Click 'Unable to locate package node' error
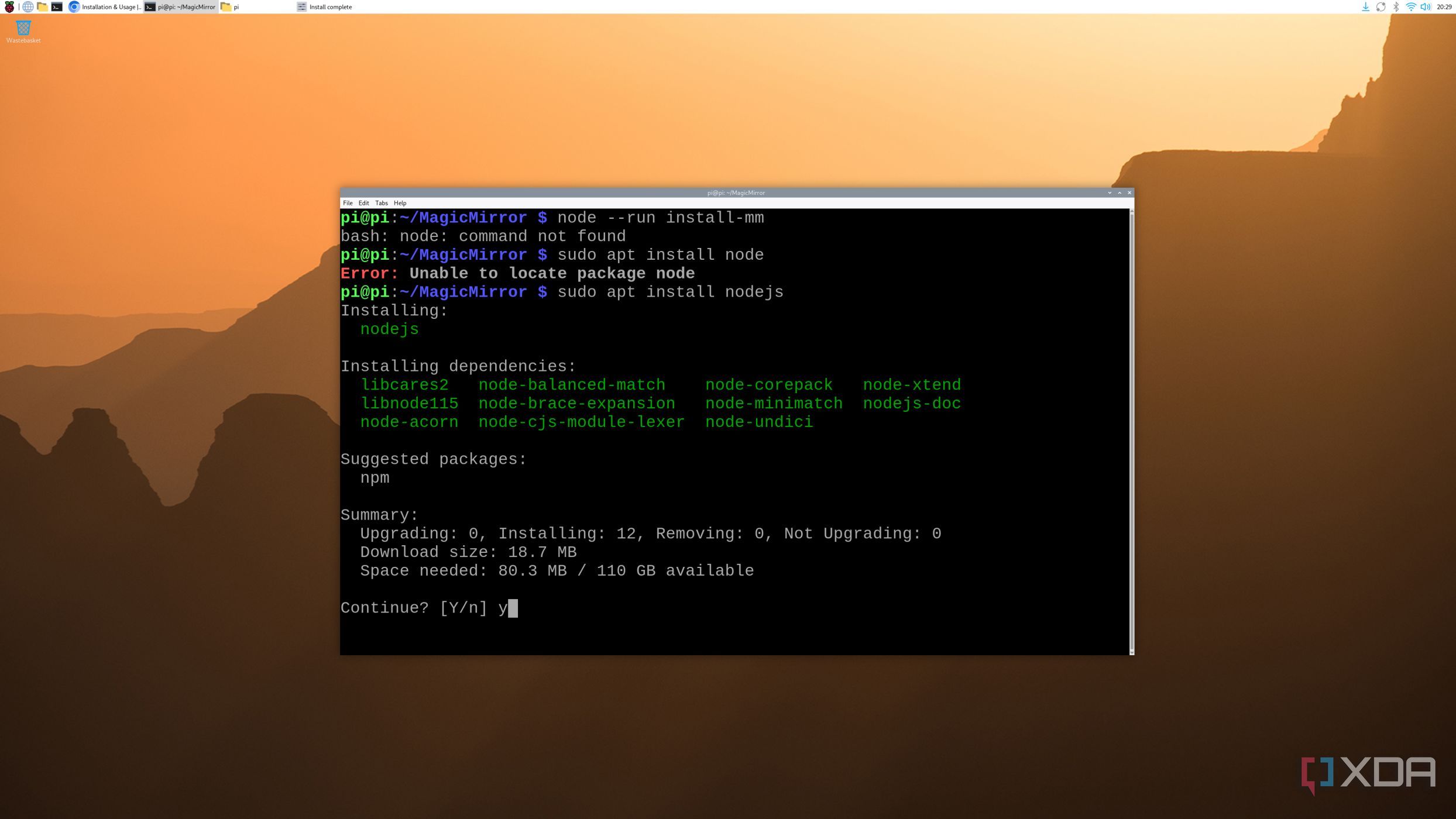 (552, 273)
